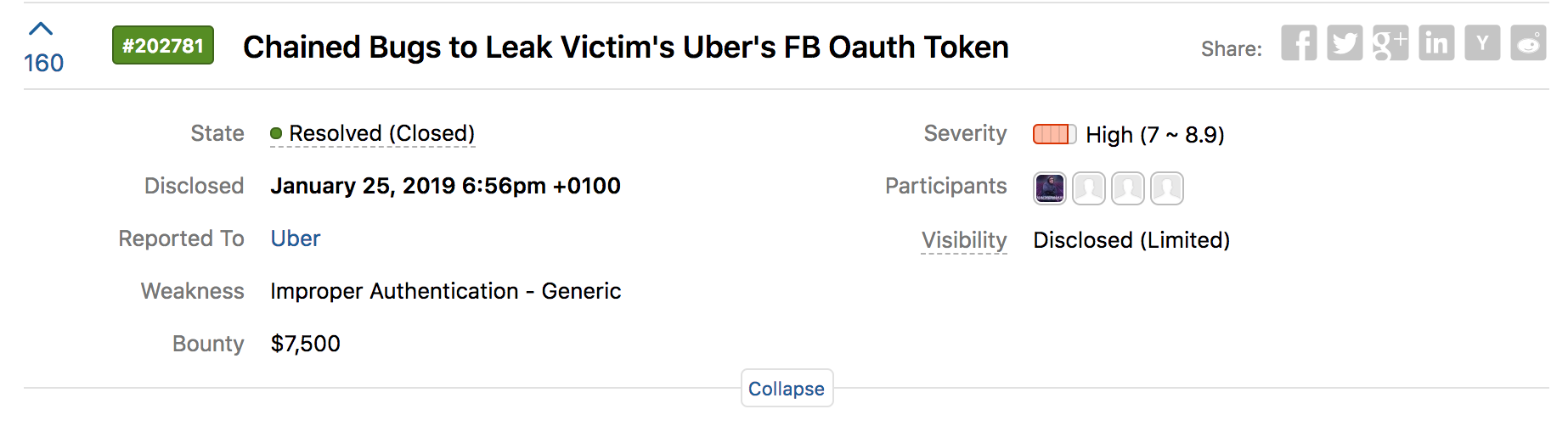This screenshot has height=426, width=1568.
Task: Open the first participant's avatar
Action: click(1050, 188)
